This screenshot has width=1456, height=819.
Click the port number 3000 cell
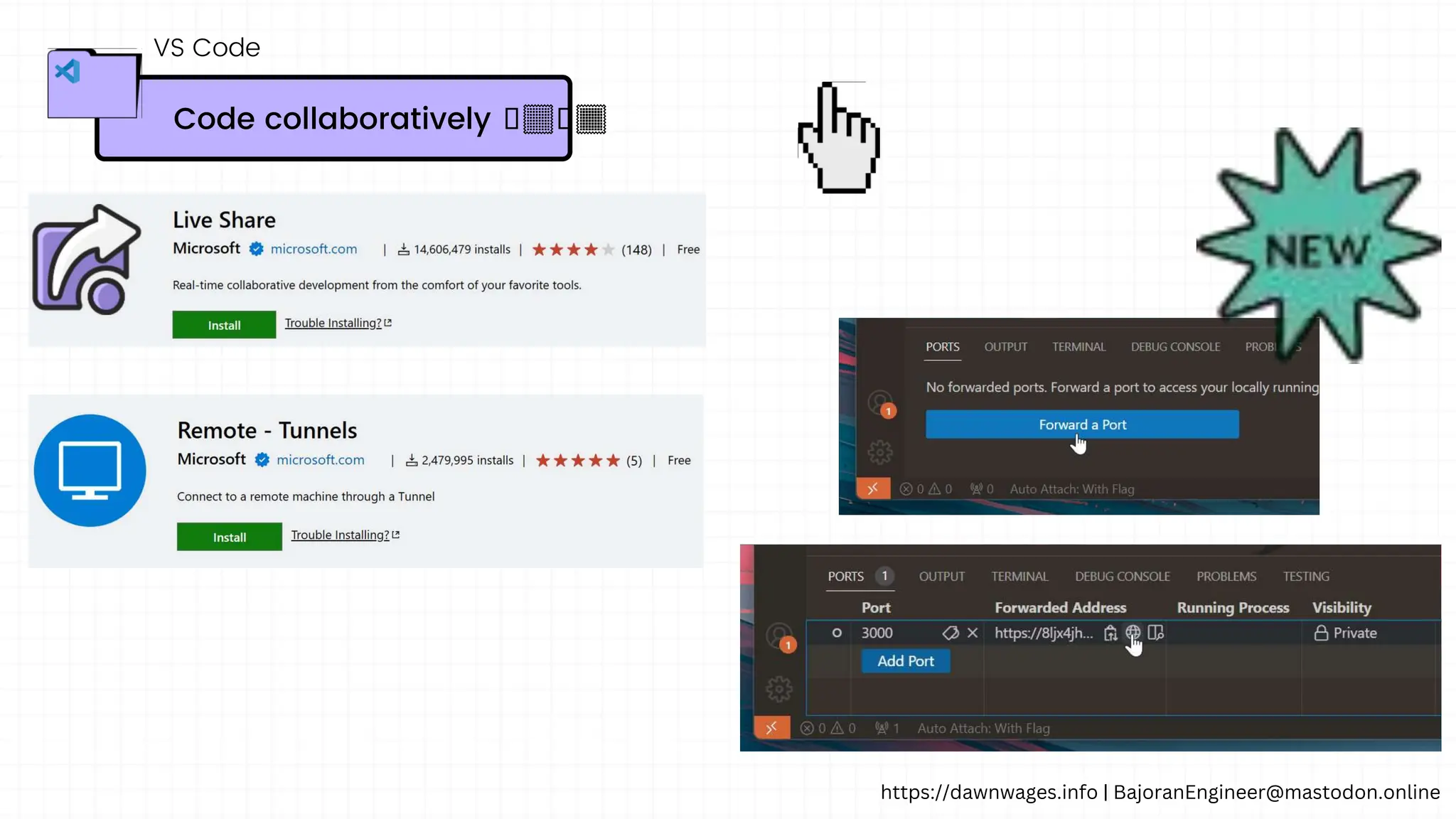(877, 633)
